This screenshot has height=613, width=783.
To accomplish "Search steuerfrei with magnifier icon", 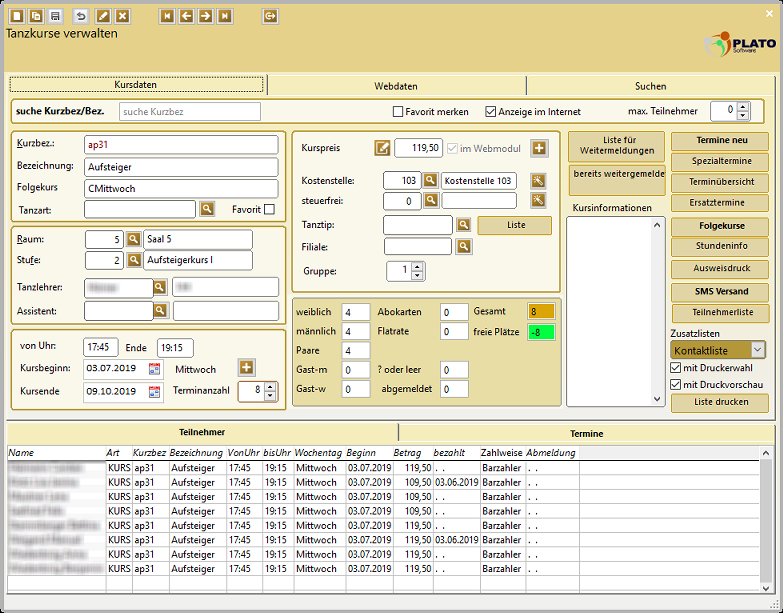I will pos(431,201).
